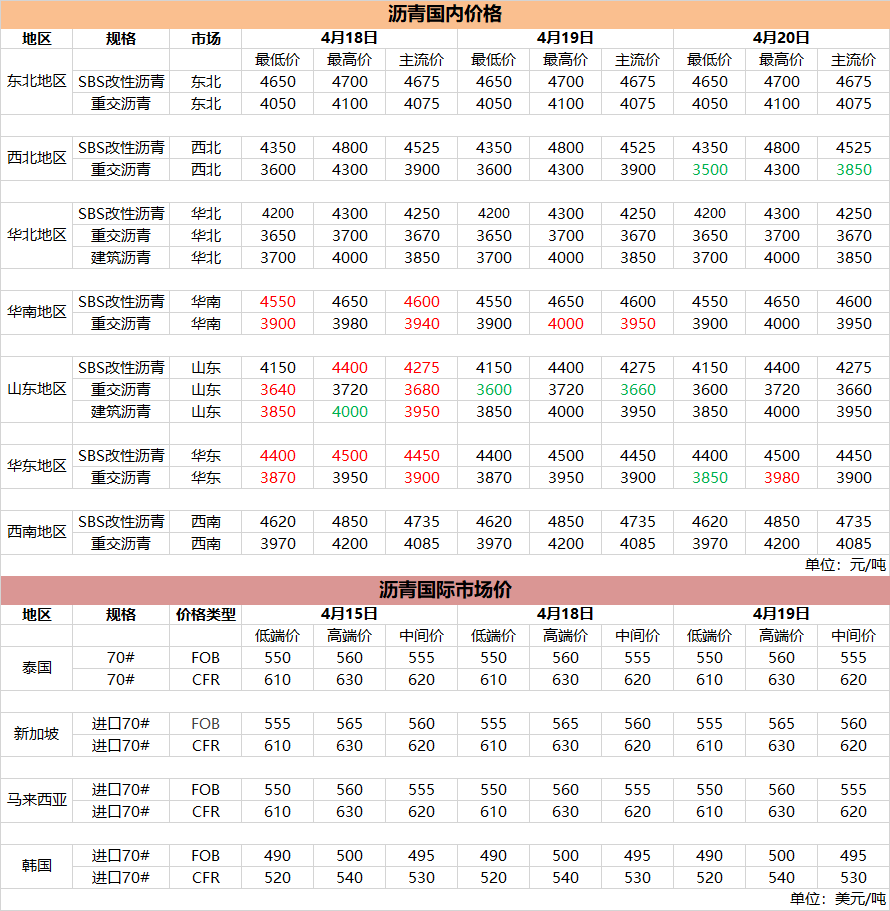Select the 价格类型 column header
Screen dimensions: 890x911
[x=205, y=614]
